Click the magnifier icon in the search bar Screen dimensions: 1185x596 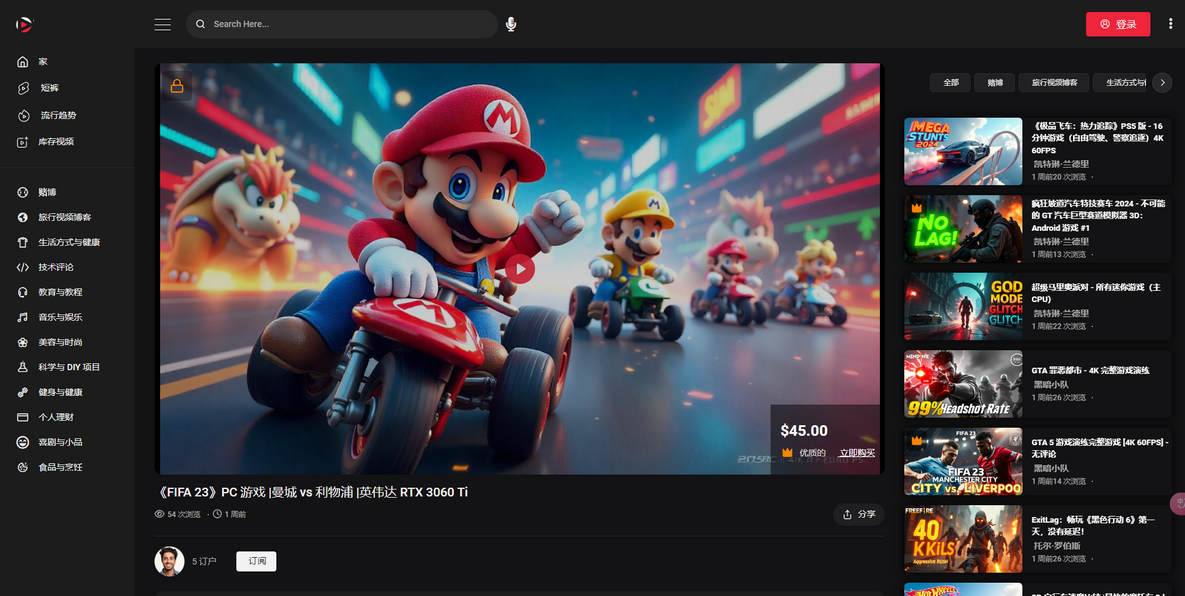[x=200, y=24]
